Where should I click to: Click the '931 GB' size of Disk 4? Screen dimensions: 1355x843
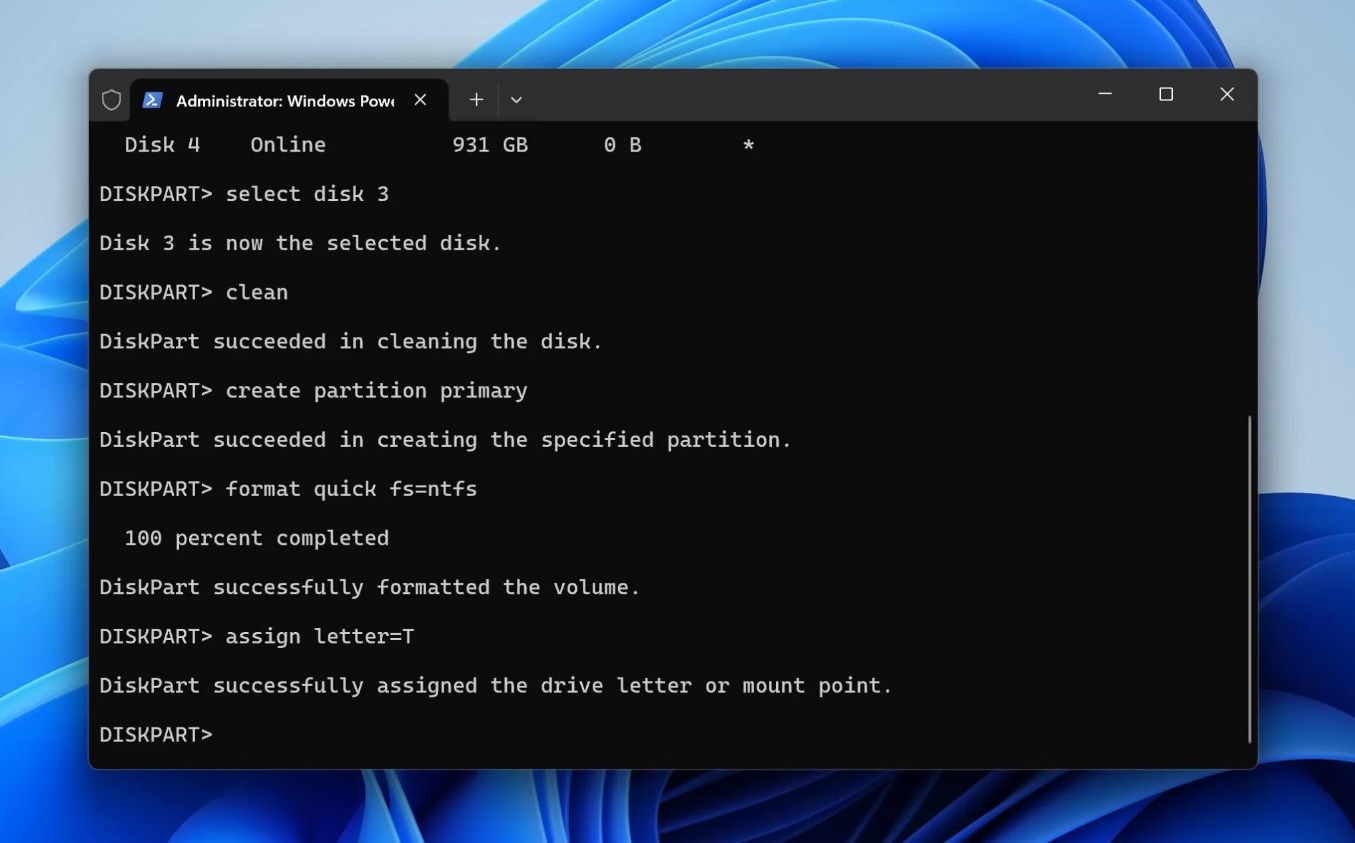[489, 145]
